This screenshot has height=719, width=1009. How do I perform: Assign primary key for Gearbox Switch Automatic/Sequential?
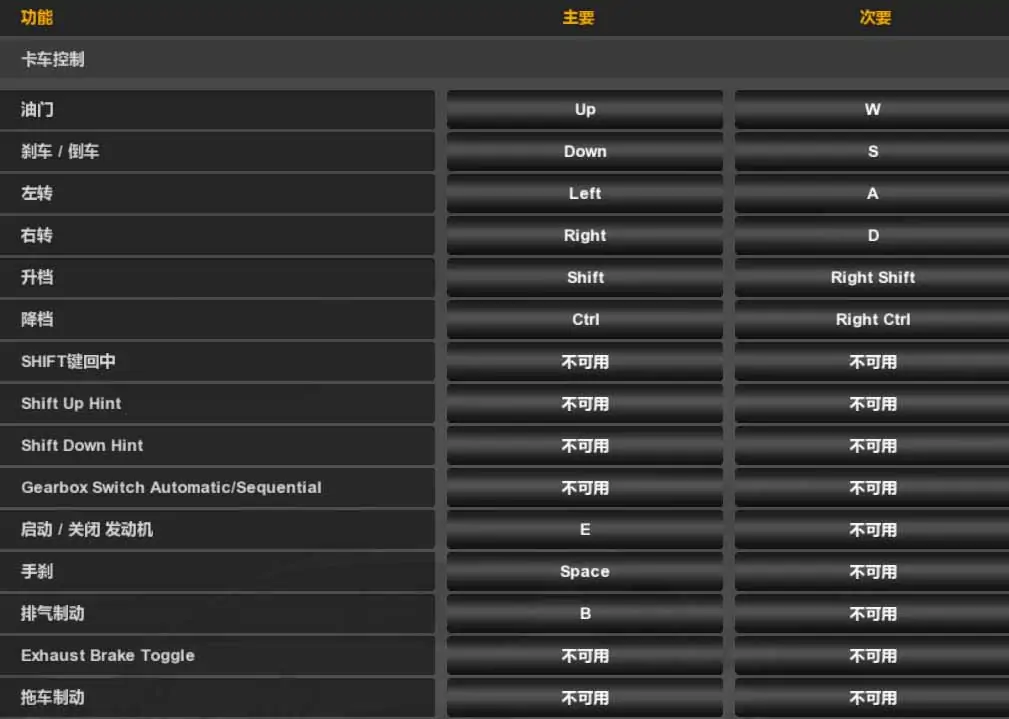(x=585, y=488)
